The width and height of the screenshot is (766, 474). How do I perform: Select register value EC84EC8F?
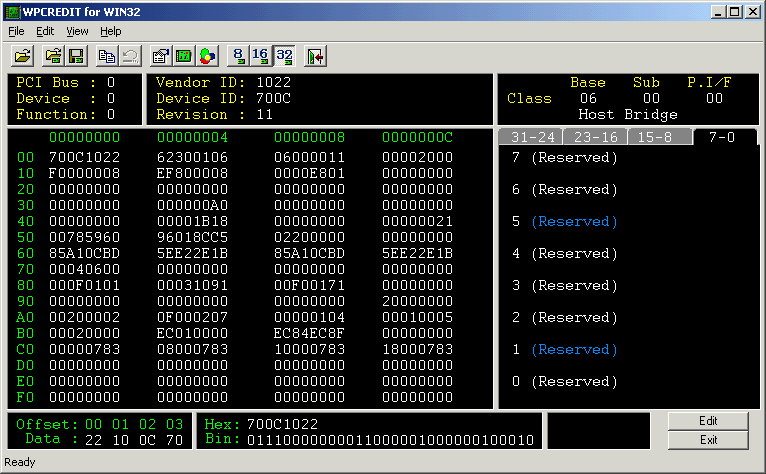pyautogui.click(x=309, y=333)
